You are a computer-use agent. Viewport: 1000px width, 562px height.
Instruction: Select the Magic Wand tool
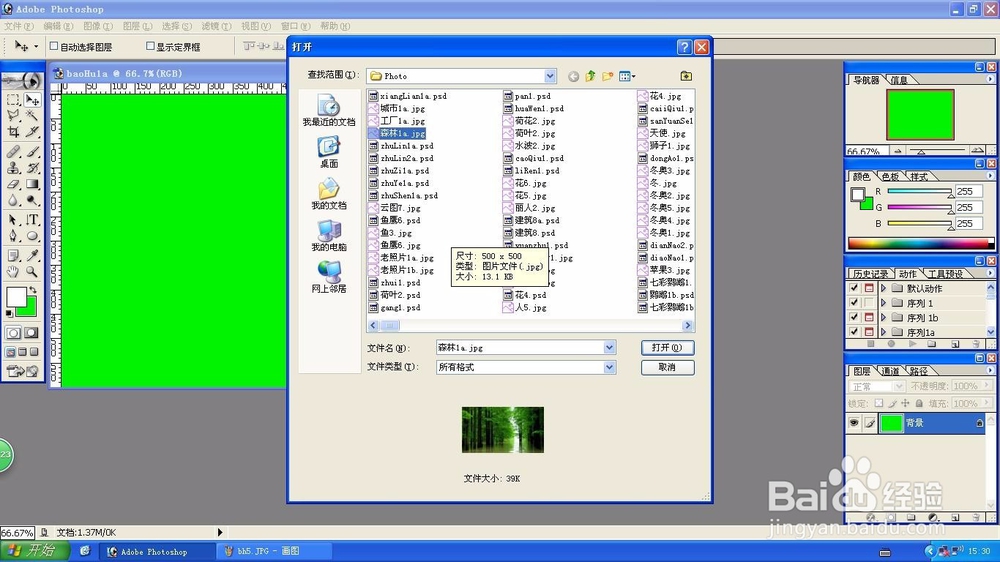click(32, 115)
